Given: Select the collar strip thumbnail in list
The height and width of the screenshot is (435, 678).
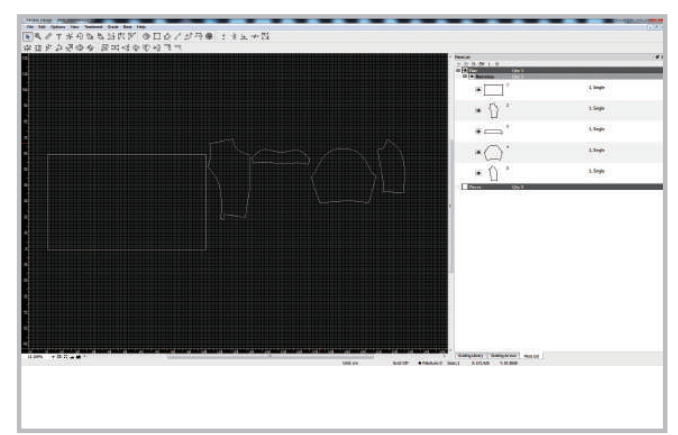Looking at the screenshot, I should click(493, 131).
